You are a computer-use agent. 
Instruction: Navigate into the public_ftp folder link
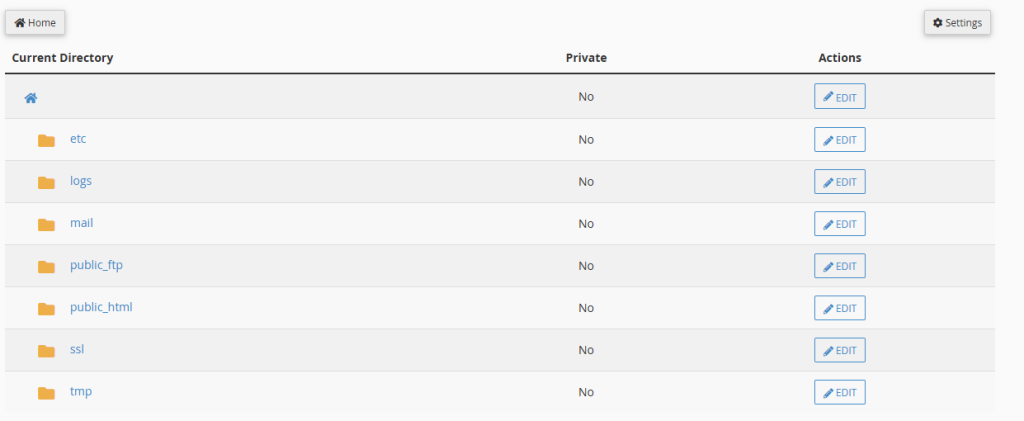tap(97, 266)
